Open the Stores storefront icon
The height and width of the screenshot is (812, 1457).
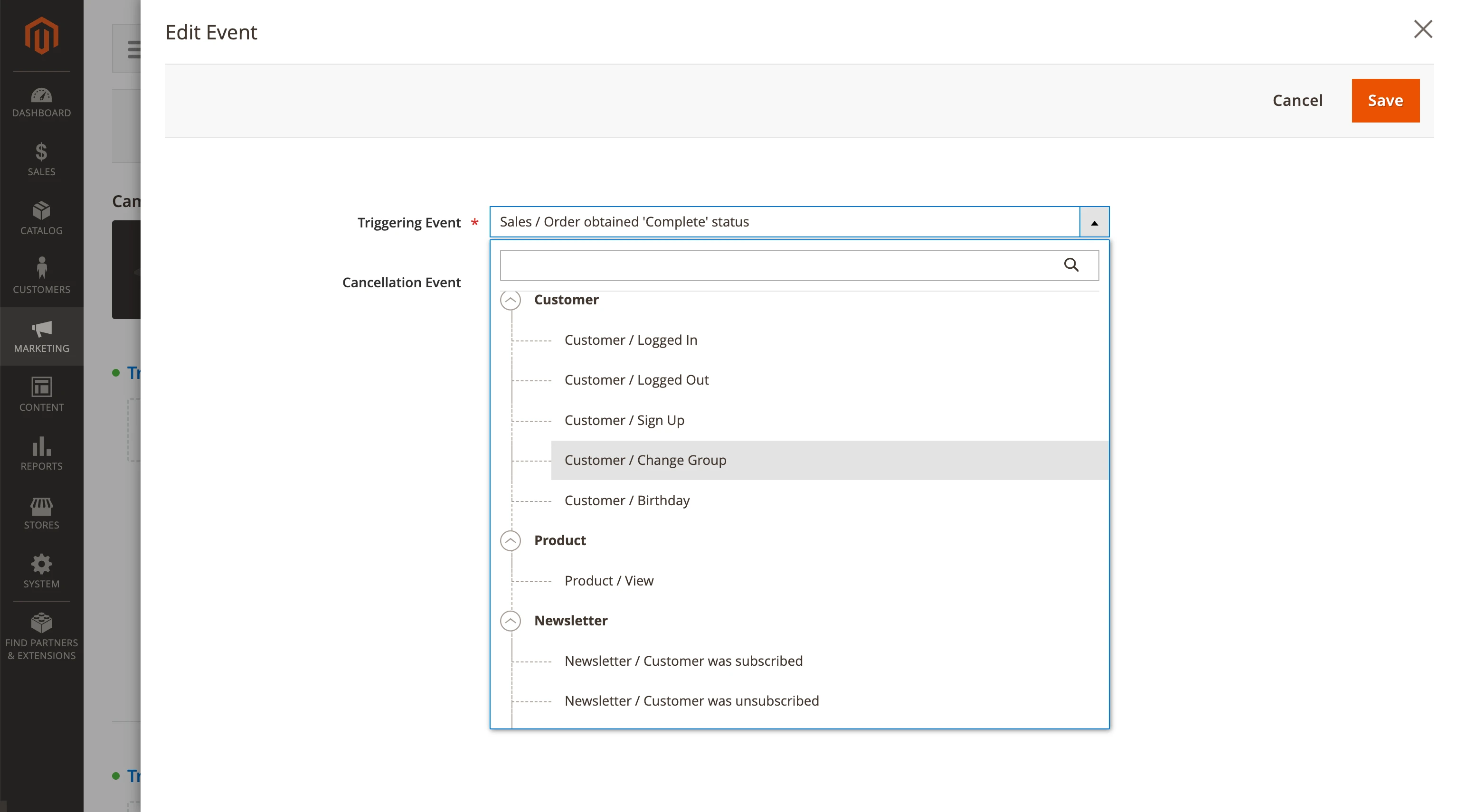coord(41,506)
